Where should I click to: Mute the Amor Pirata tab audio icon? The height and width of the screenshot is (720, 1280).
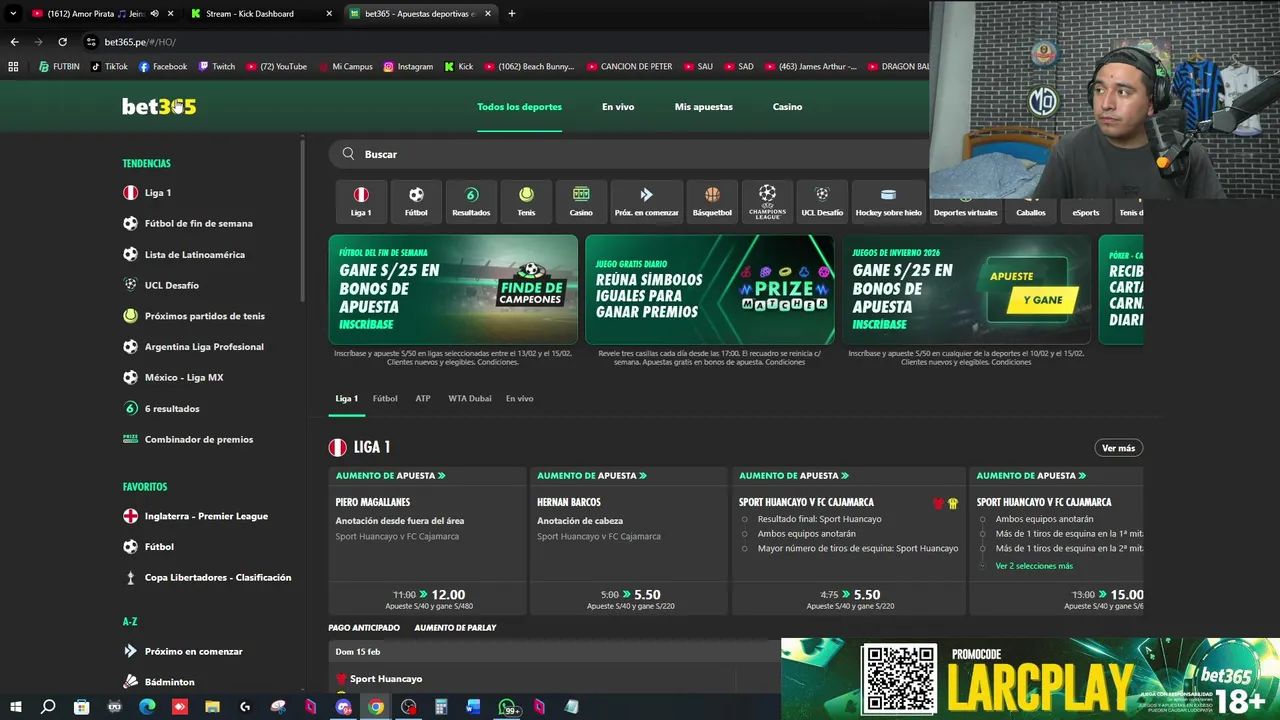click(x=154, y=14)
